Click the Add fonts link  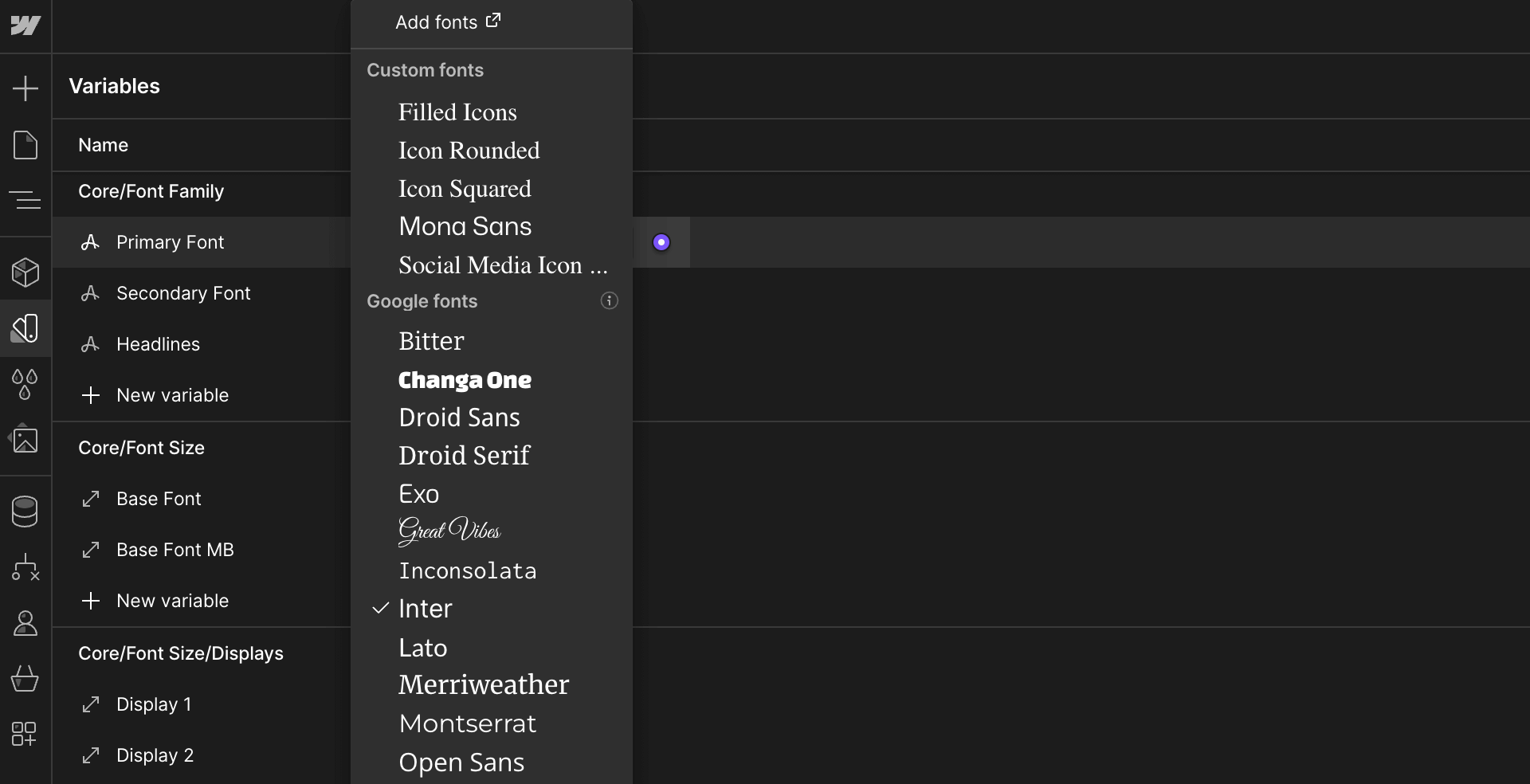(447, 22)
